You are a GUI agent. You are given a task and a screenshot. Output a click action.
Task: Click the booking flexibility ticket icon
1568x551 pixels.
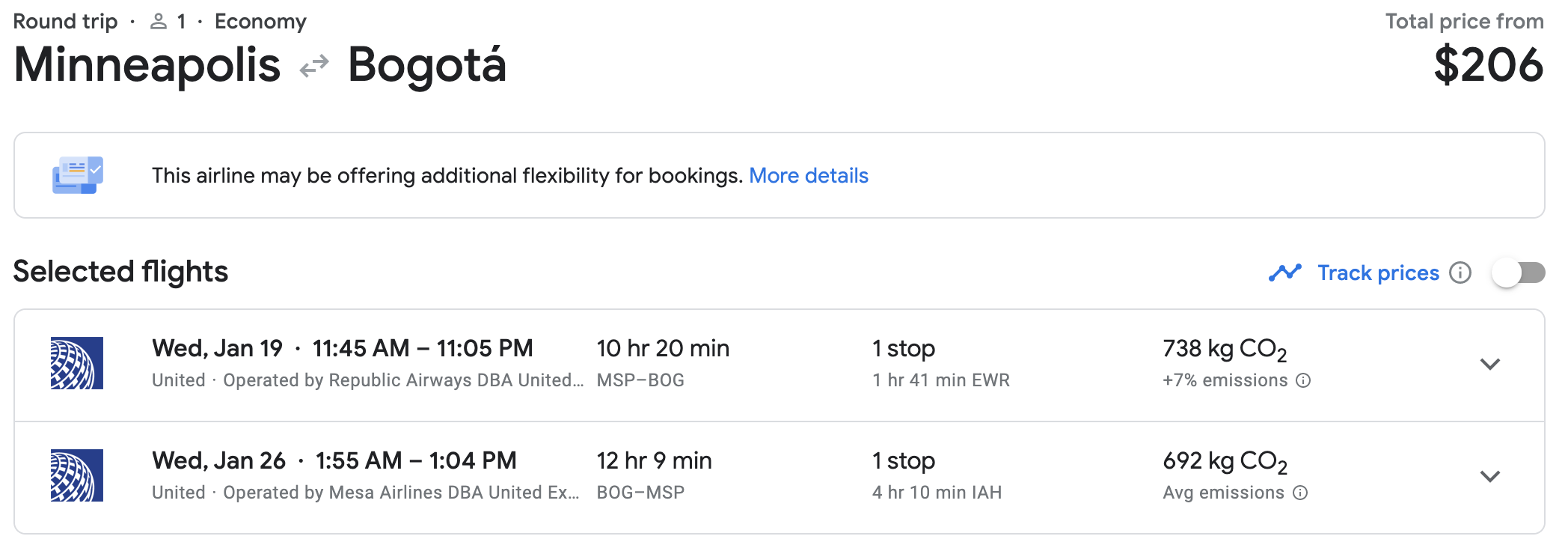[76, 174]
